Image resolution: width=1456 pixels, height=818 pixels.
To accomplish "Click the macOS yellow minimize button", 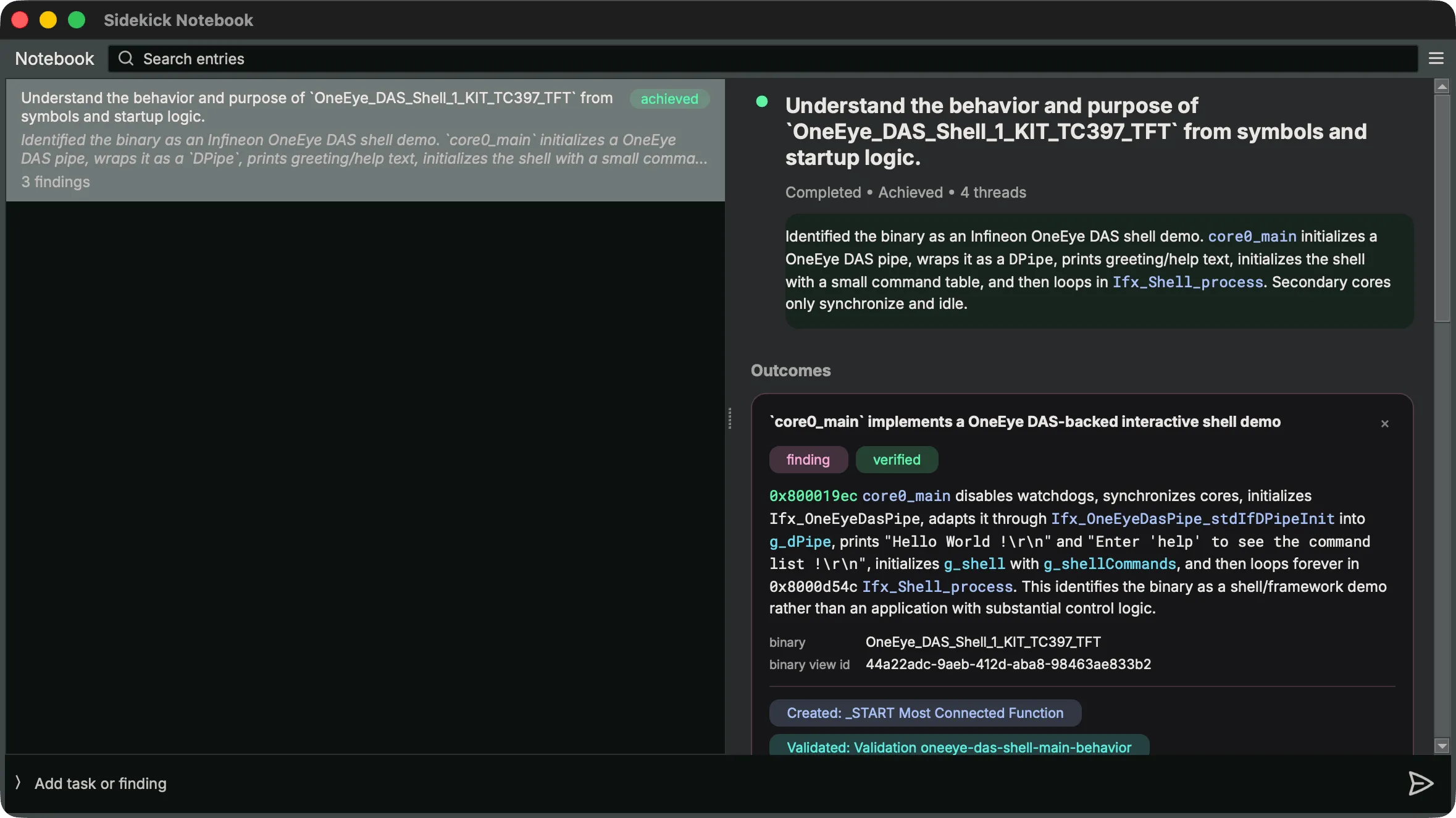I will click(48, 20).
